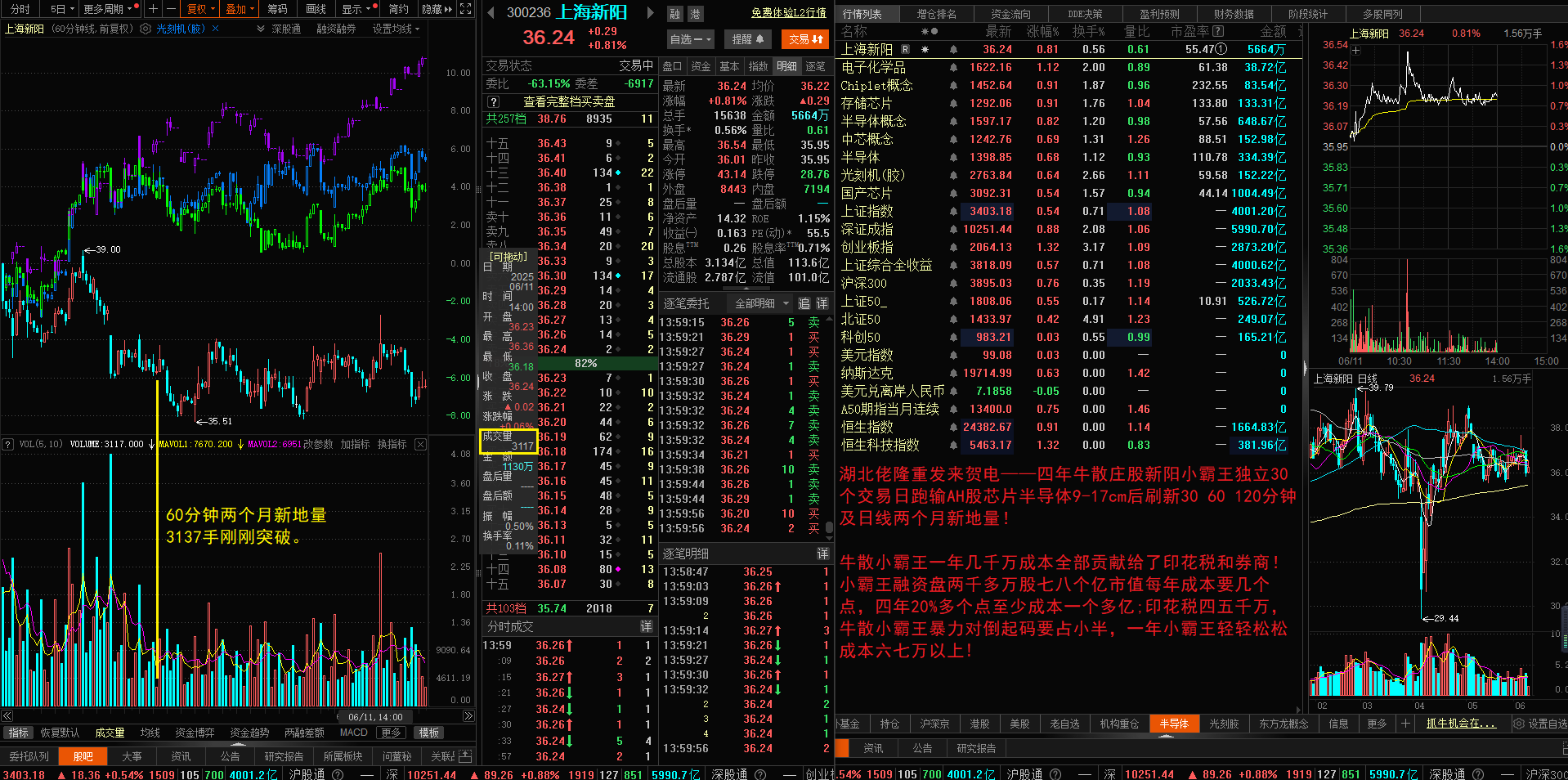Toggle 筹码 chip distribution display

click(x=277, y=9)
